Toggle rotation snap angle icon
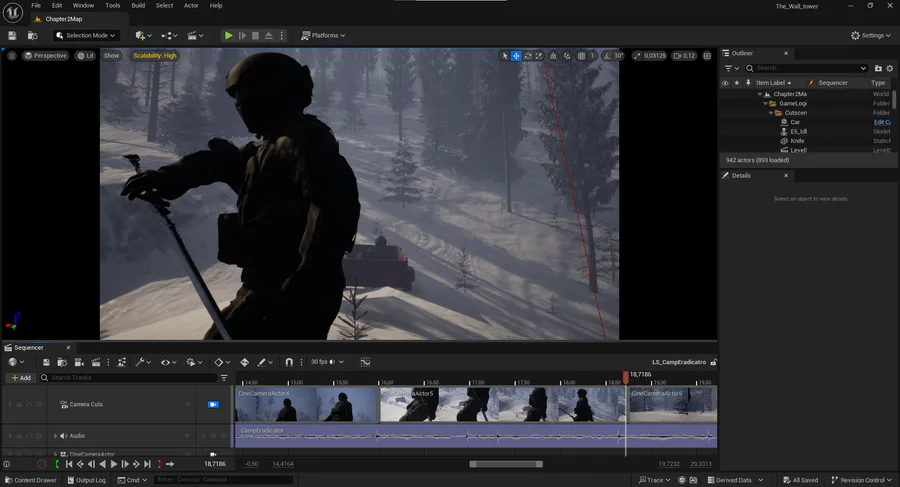Screen dimensions: 900x487 point(607,56)
